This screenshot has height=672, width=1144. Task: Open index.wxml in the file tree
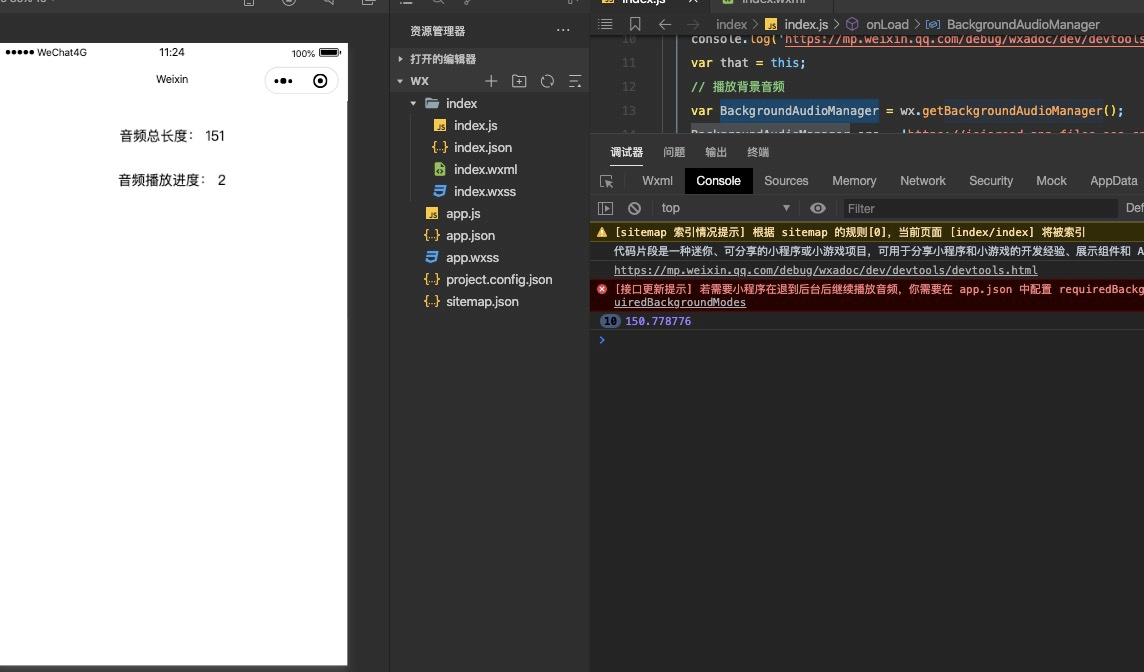click(485, 169)
